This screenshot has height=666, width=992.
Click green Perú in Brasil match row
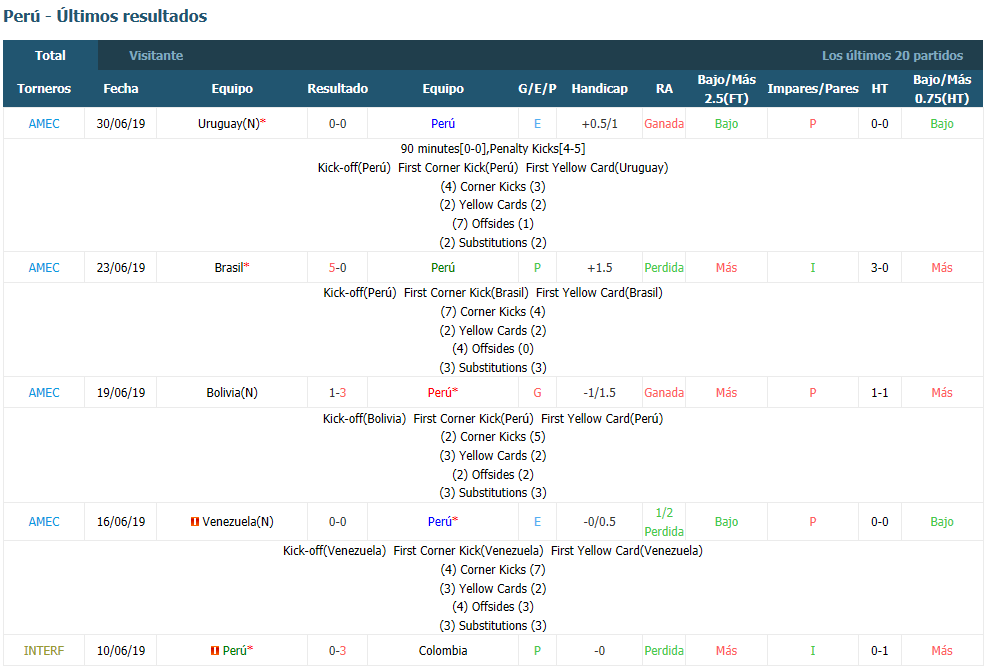(443, 268)
